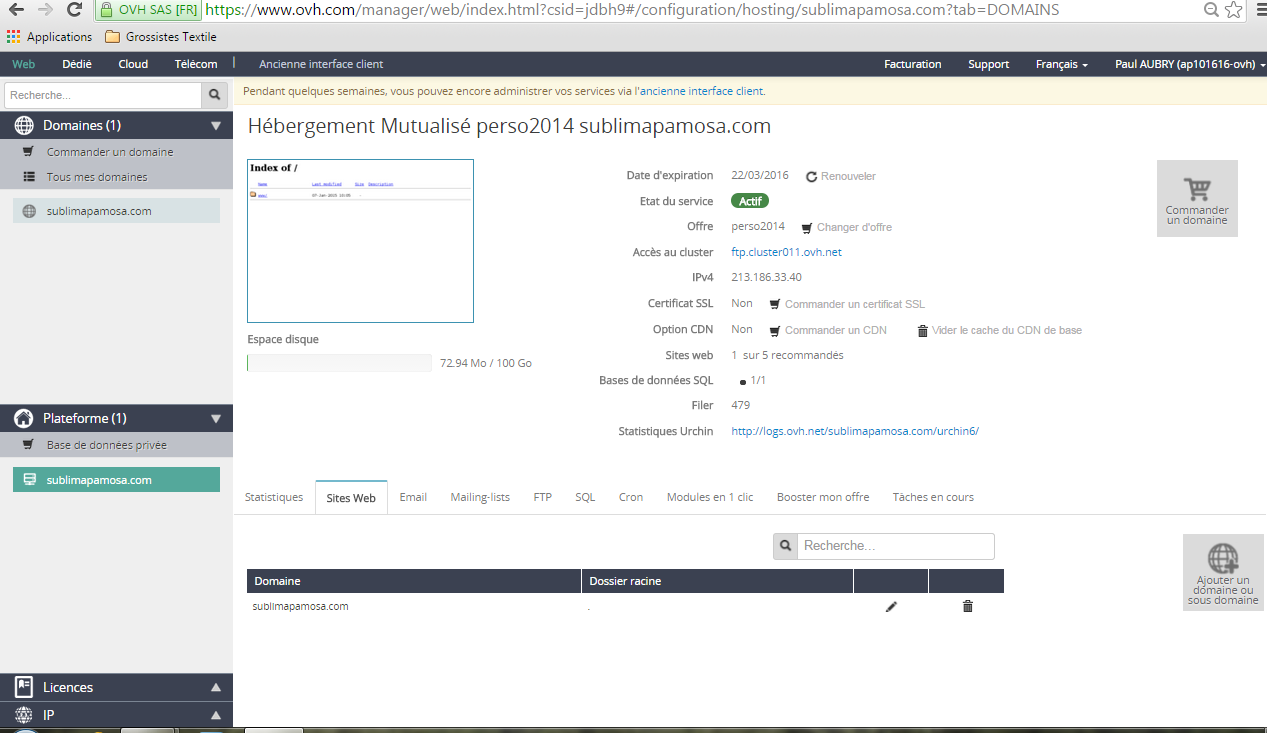Click cart icon beside Commander un CDN
The image size is (1267, 733).
point(774,330)
